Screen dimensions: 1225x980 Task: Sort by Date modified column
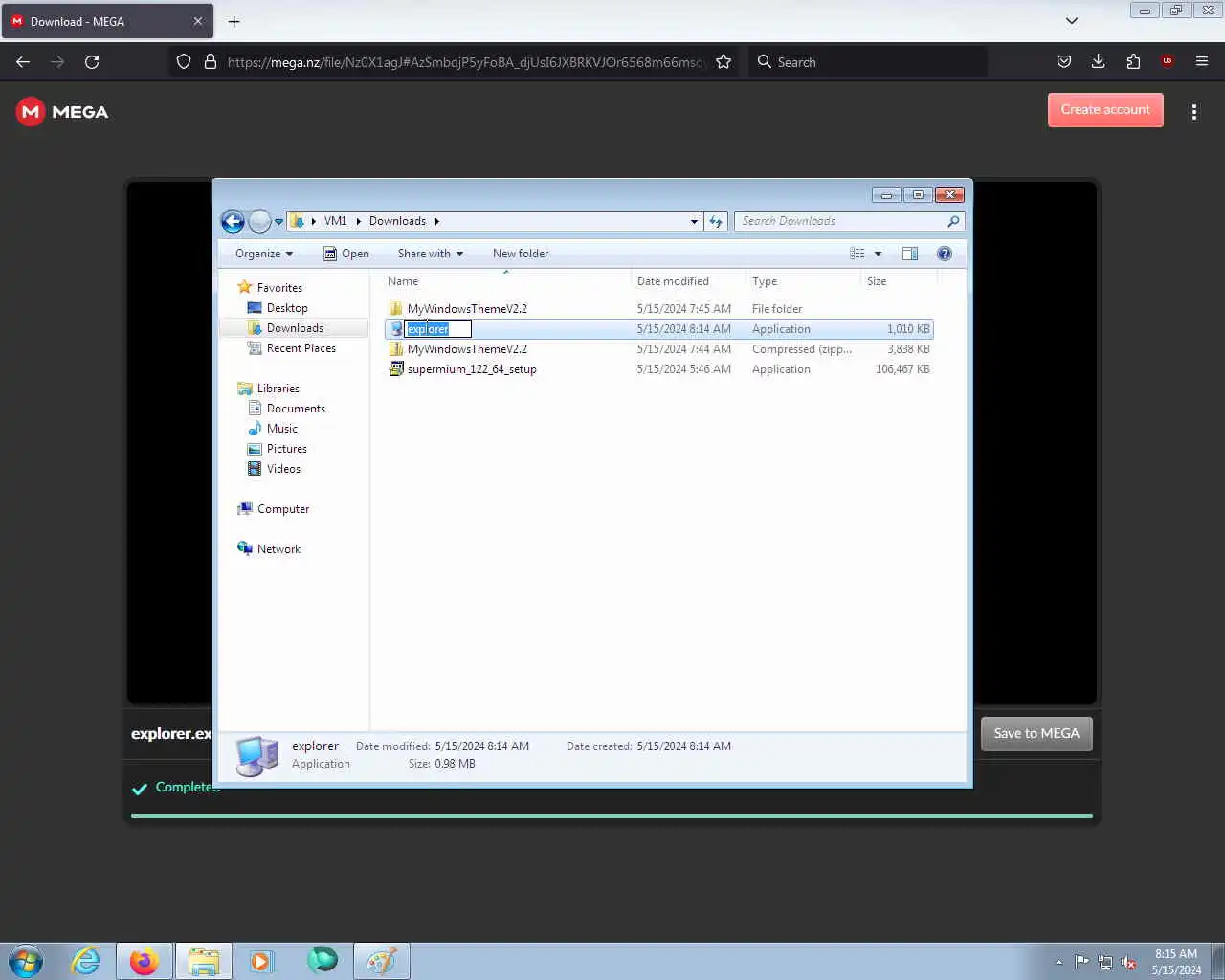click(x=688, y=281)
